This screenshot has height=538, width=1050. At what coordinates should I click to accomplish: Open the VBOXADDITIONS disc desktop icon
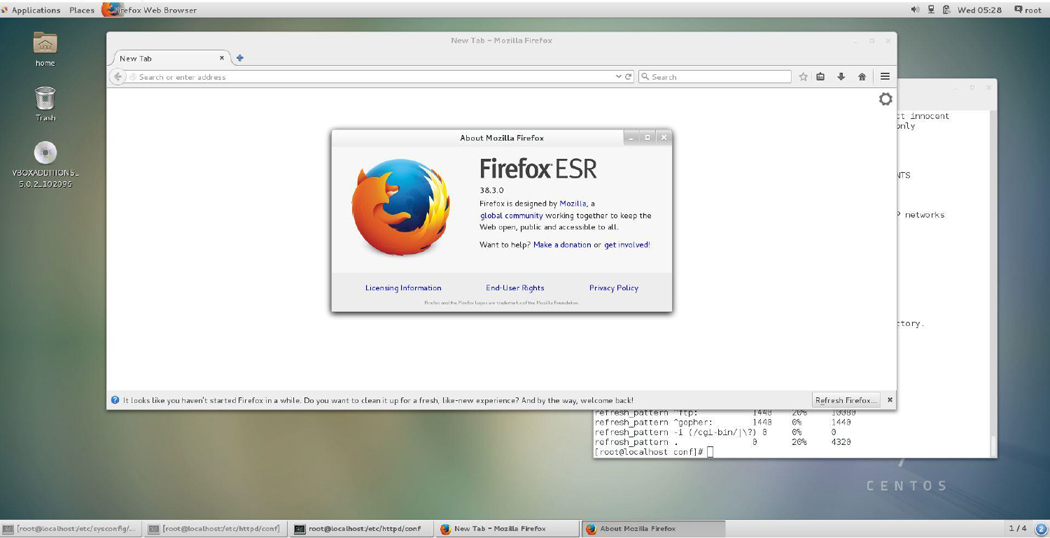tap(45, 165)
